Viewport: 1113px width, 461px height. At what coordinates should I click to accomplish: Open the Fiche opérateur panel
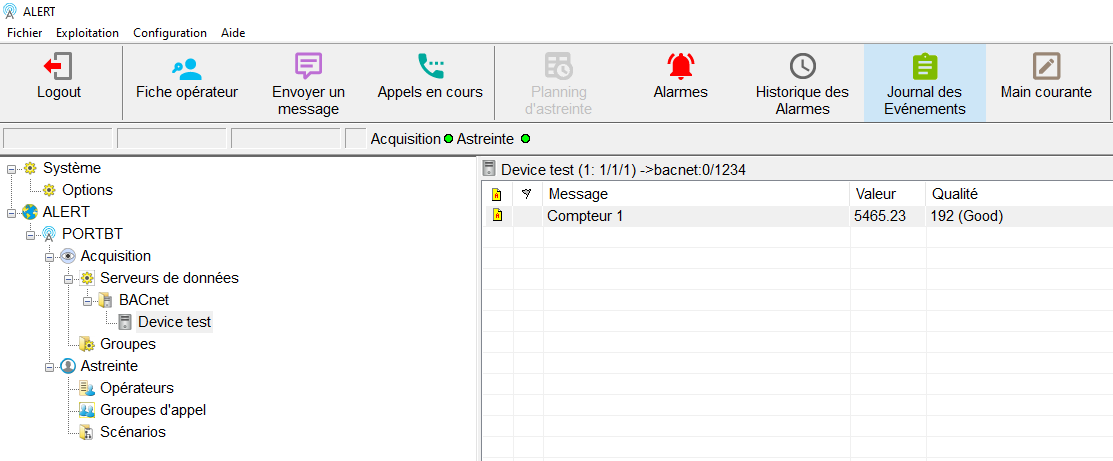click(187, 68)
